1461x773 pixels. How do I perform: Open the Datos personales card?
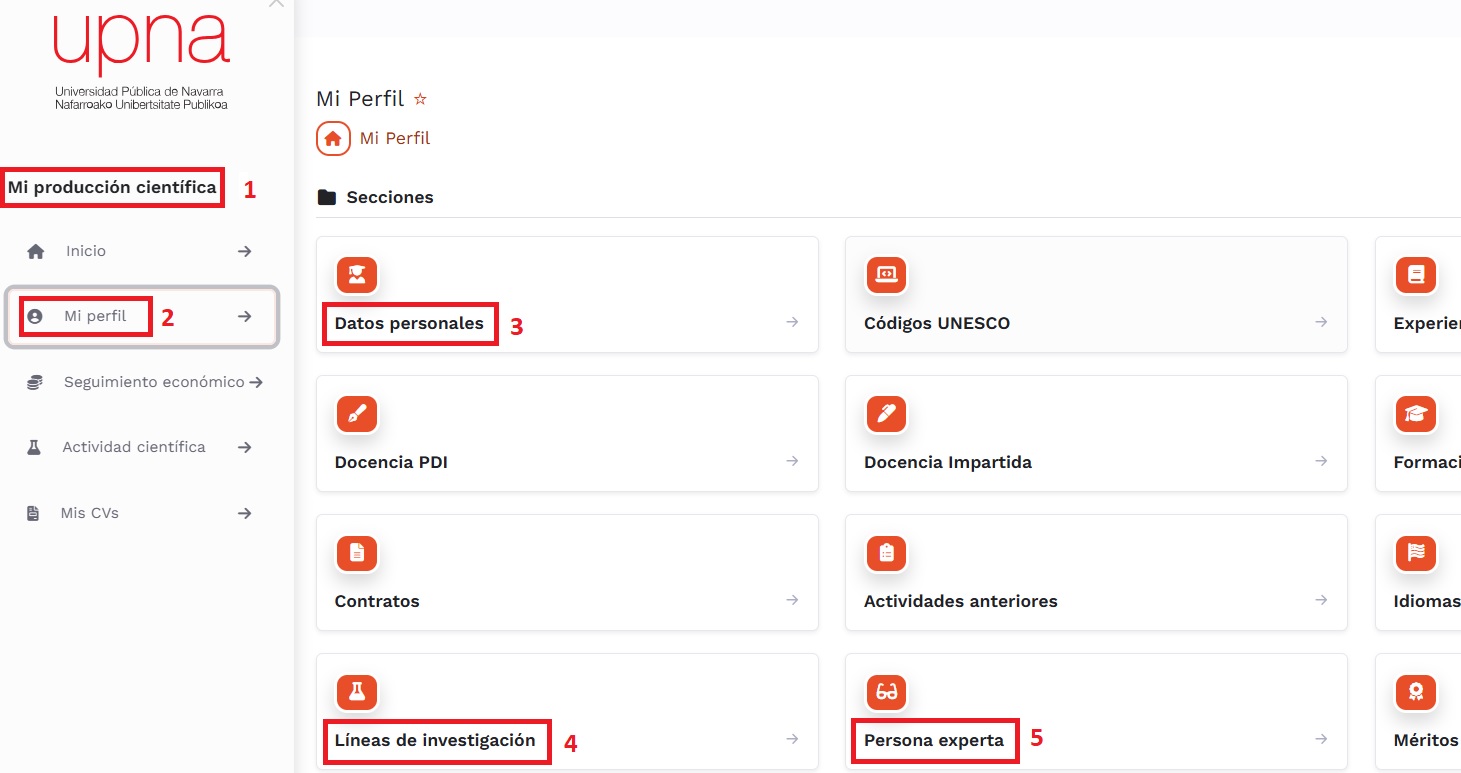pos(566,295)
